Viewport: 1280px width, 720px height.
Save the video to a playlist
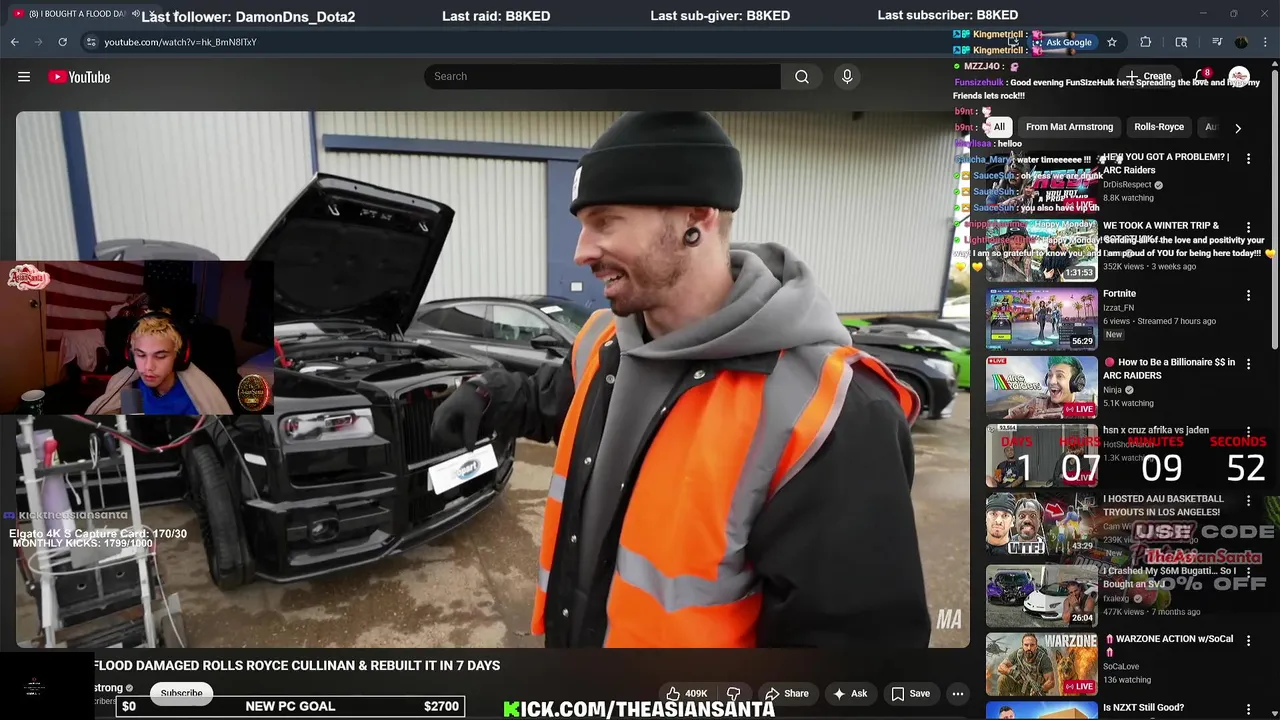pyautogui.click(x=910, y=694)
